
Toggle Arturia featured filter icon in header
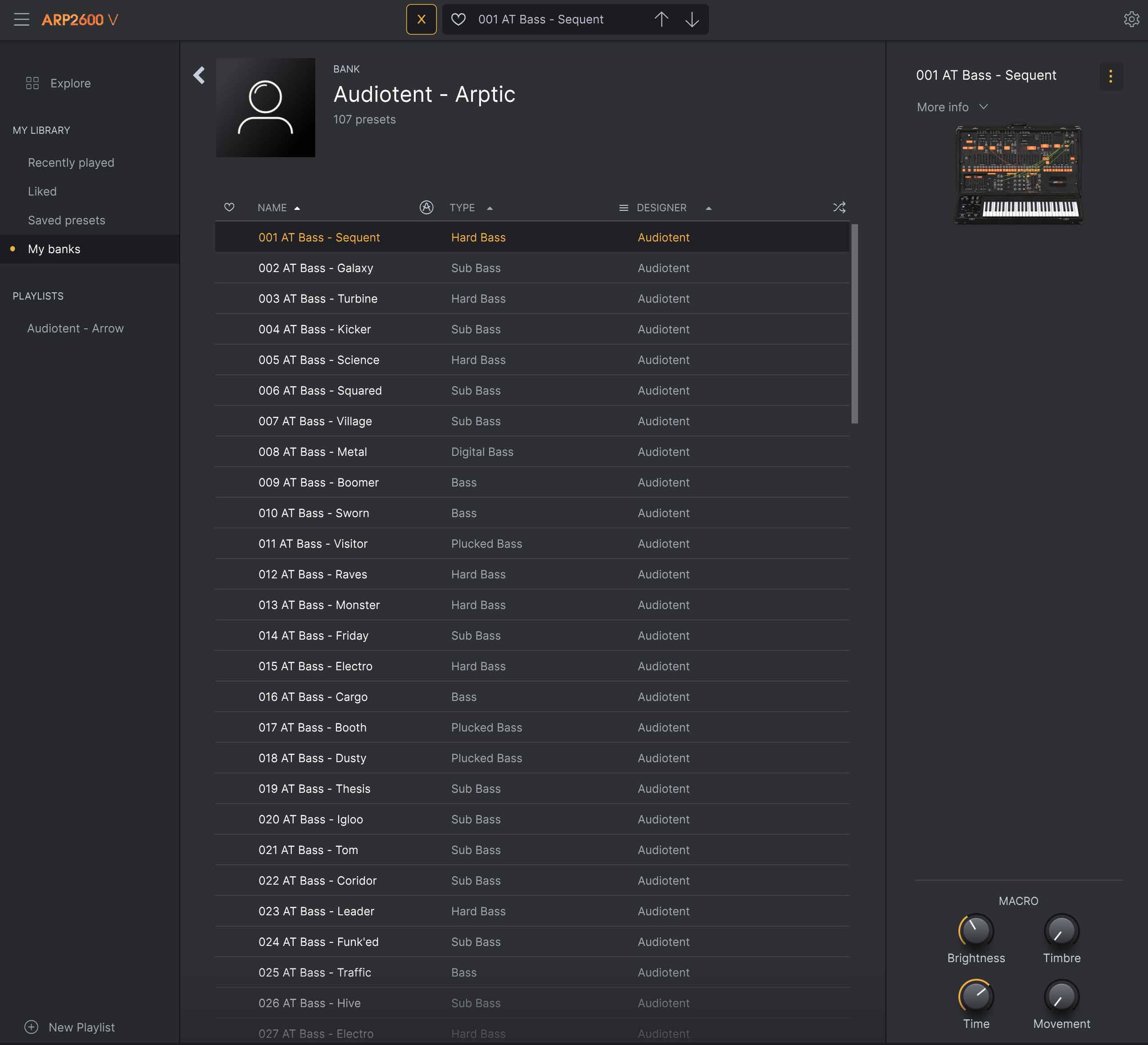coord(426,207)
